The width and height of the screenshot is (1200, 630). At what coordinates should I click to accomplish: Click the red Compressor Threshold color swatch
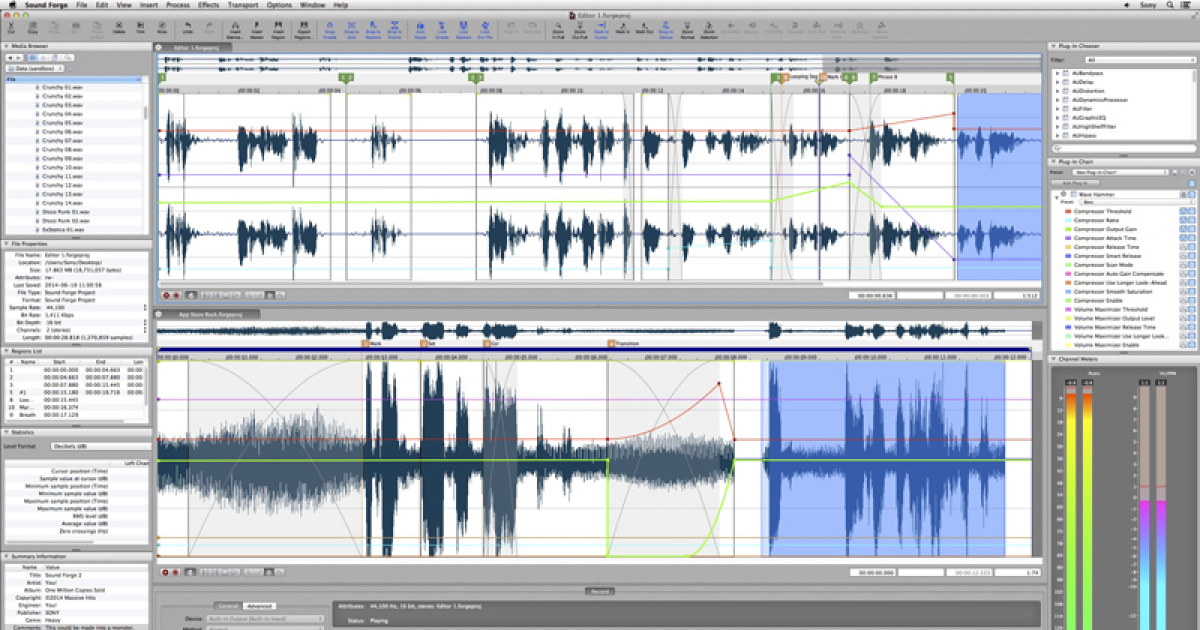[1068, 211]
